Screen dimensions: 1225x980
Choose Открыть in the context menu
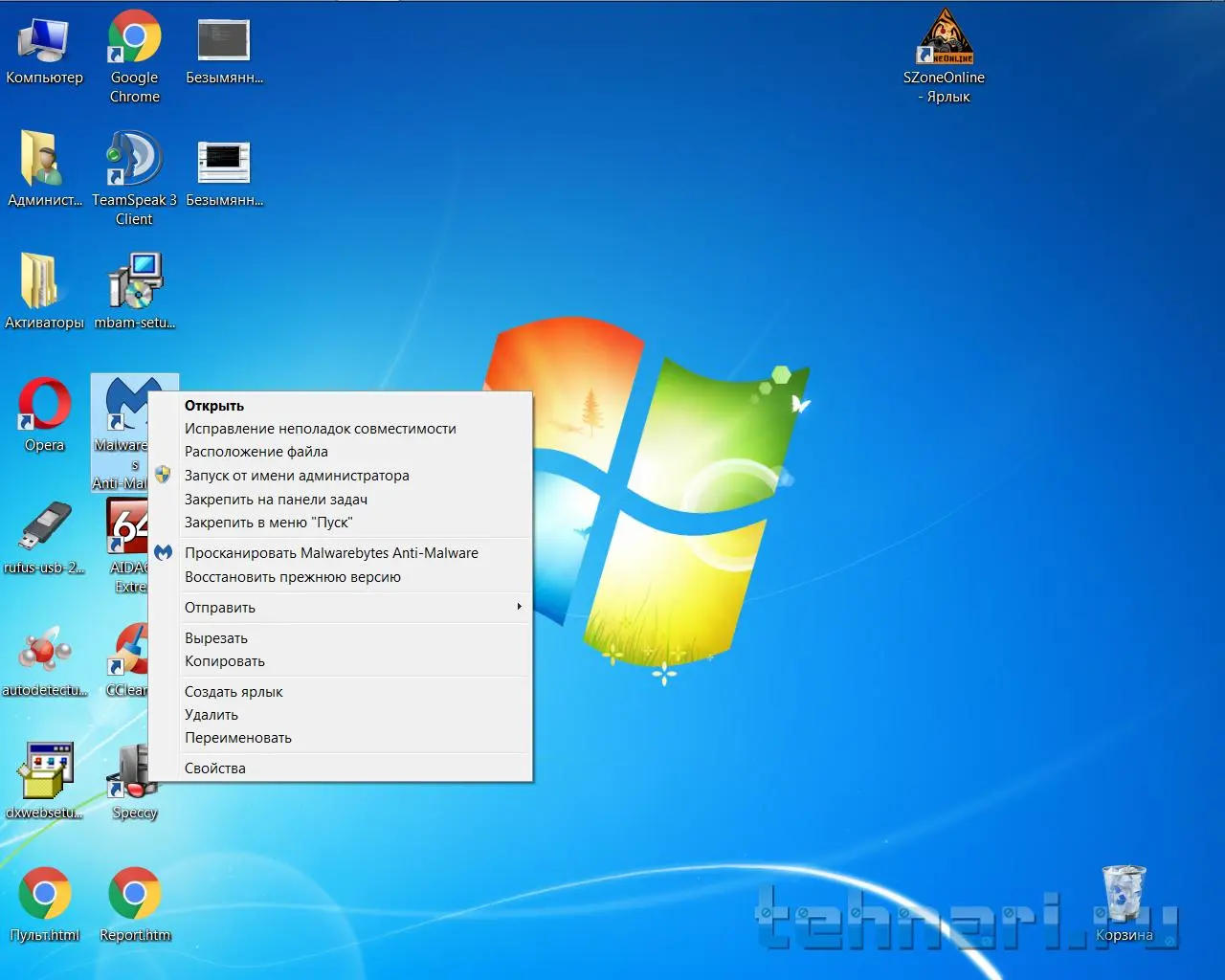click(214, 406)
